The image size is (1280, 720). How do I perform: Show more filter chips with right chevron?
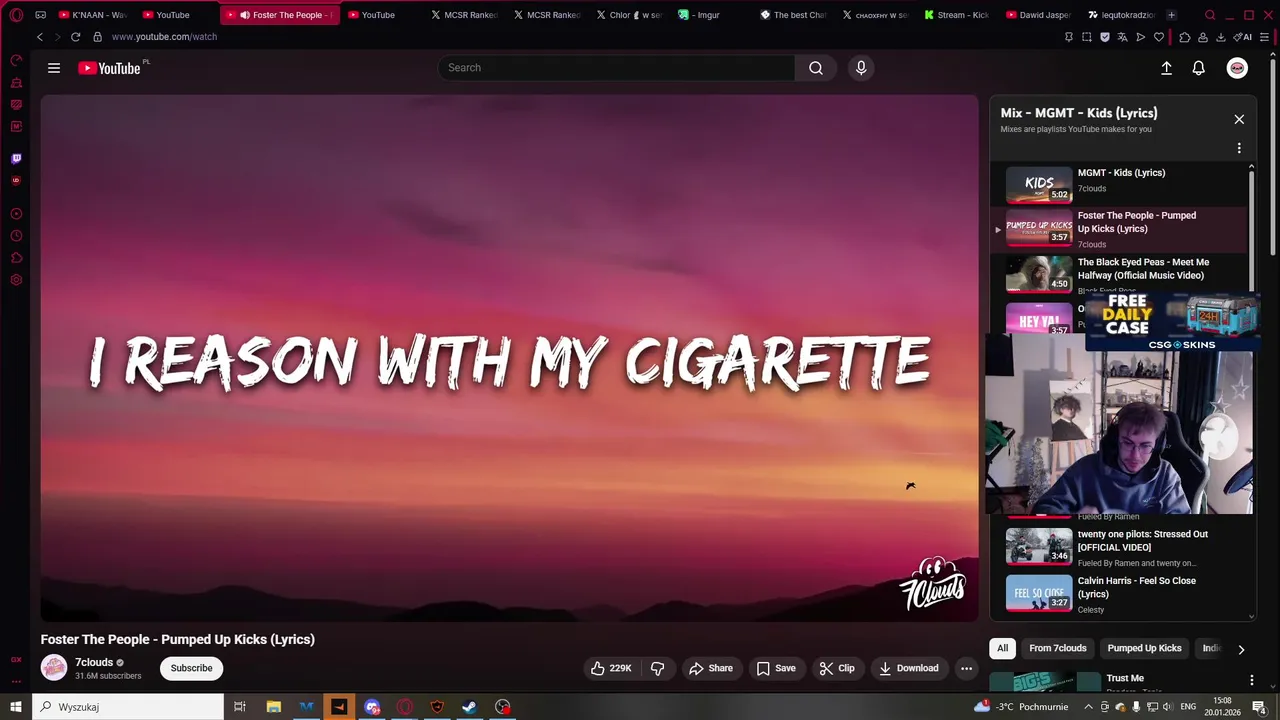[1241, 649]
